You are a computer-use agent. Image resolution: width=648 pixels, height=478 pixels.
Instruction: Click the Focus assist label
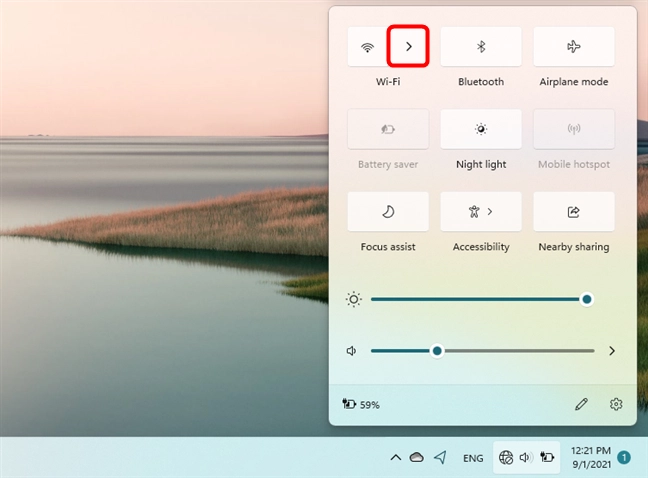(388, 247)
